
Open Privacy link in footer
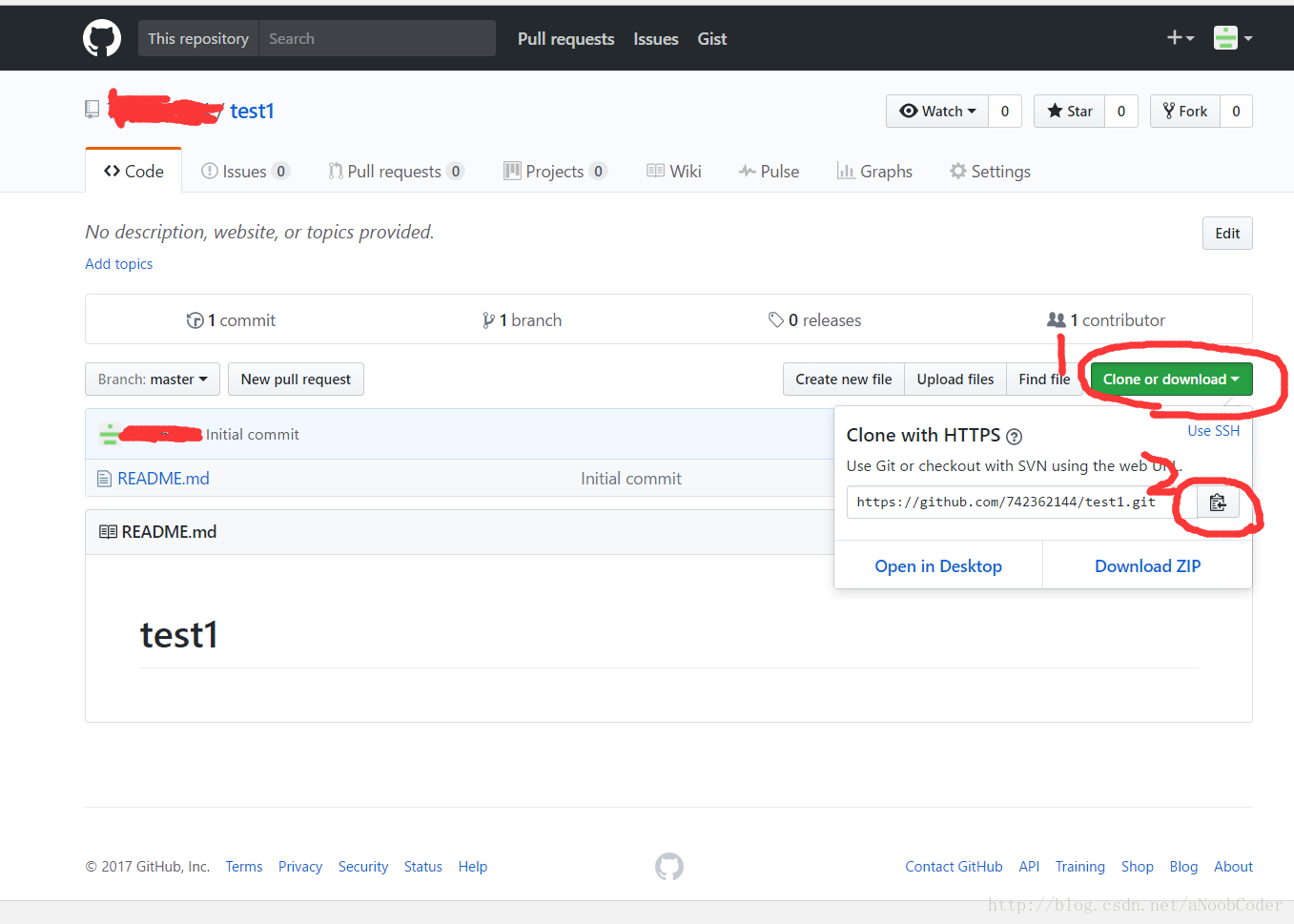[300, 866]
